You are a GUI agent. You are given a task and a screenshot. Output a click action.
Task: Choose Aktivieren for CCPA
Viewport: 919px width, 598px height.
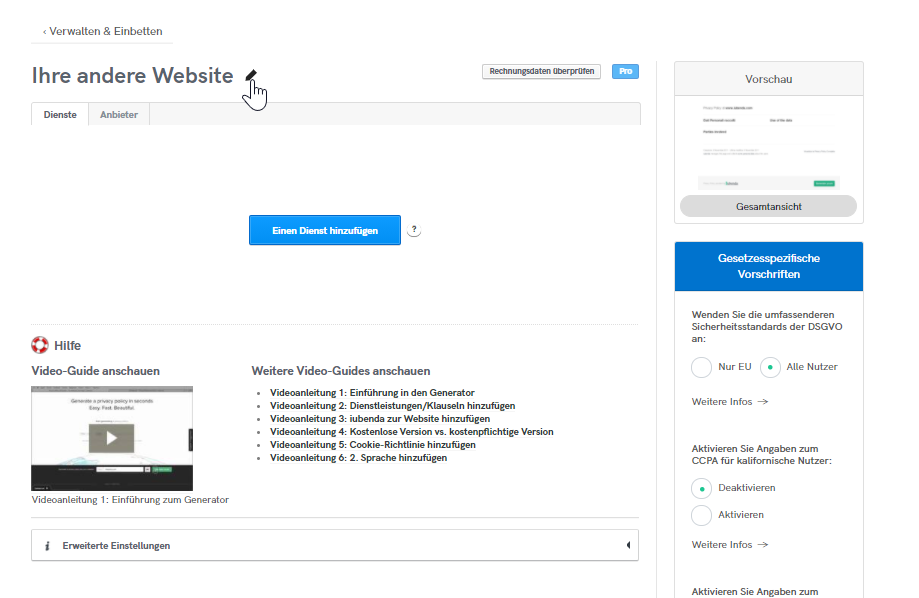[702, 515]
